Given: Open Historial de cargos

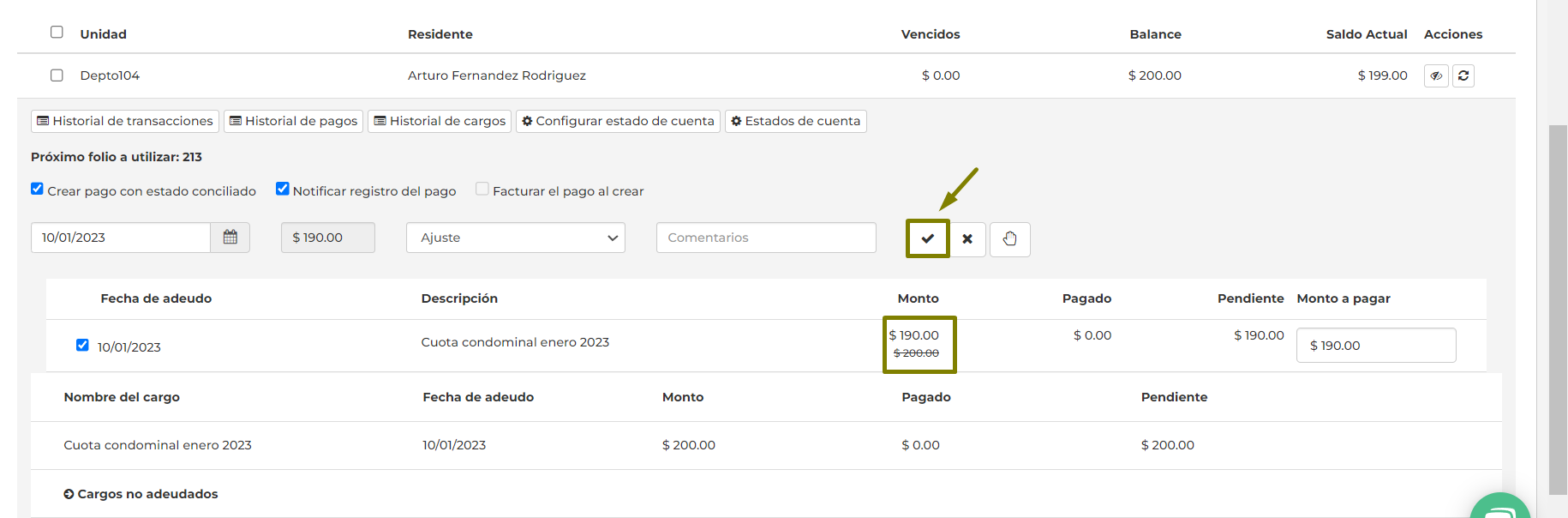Looking at the screenshot, I should coord(440,121).
